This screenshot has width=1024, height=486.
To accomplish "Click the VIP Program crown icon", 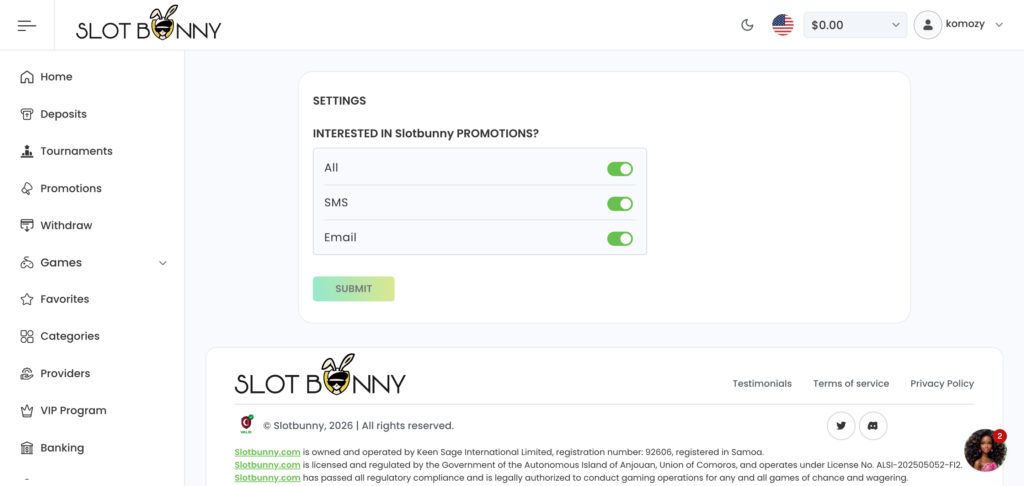I will pos(27,411).
